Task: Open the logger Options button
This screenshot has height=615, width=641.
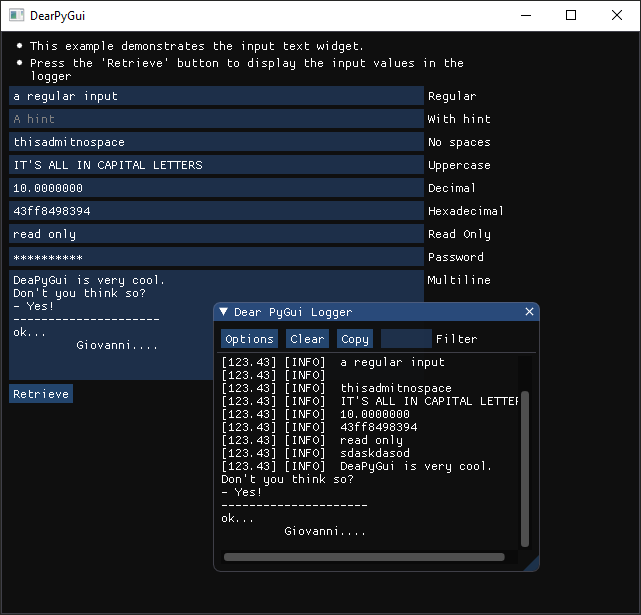Action: (249, 339)
